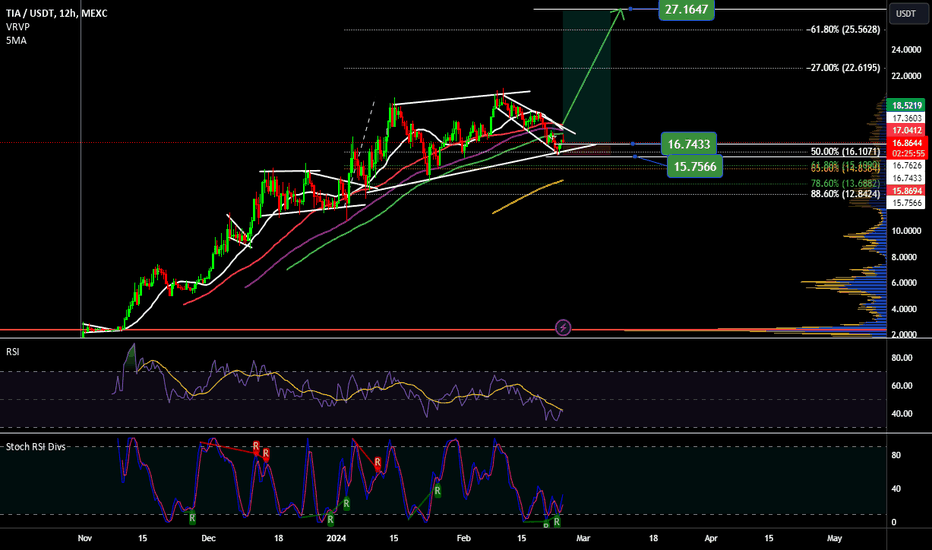Select the green 15.7566 price label
This screenshot has width=932, height=550.
695,166
